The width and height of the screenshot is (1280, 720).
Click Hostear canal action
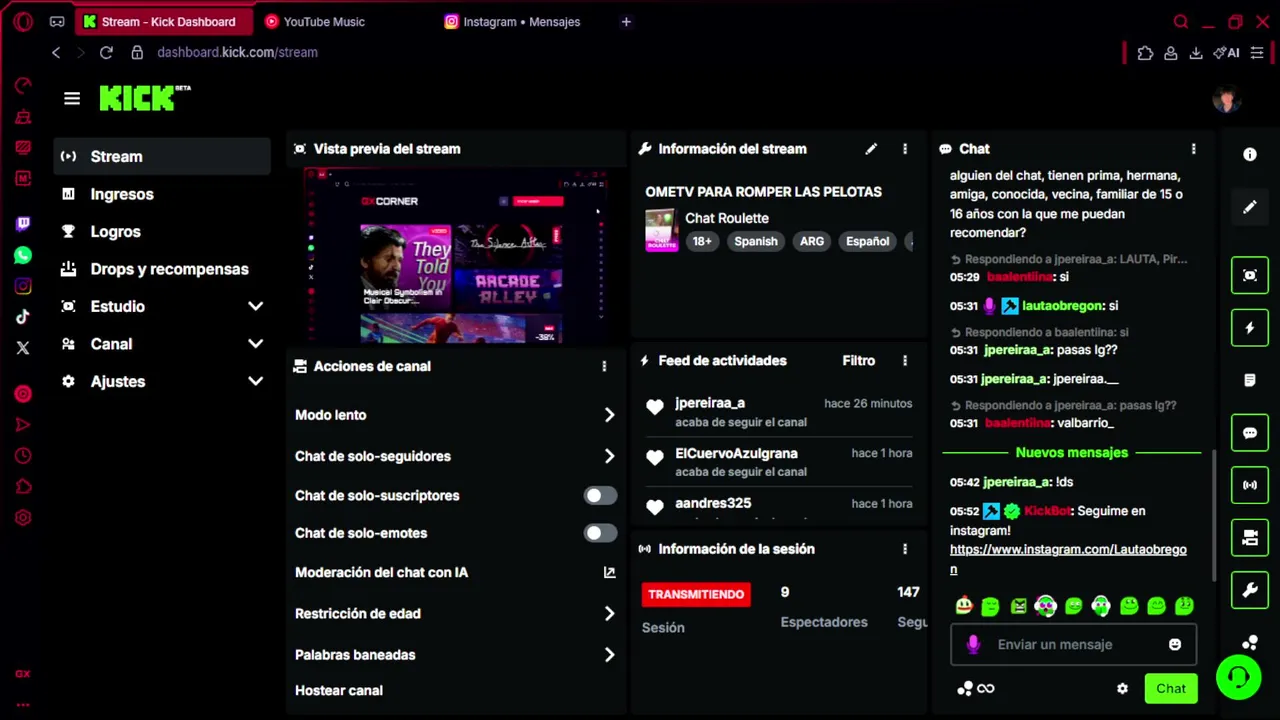(339, 690)
